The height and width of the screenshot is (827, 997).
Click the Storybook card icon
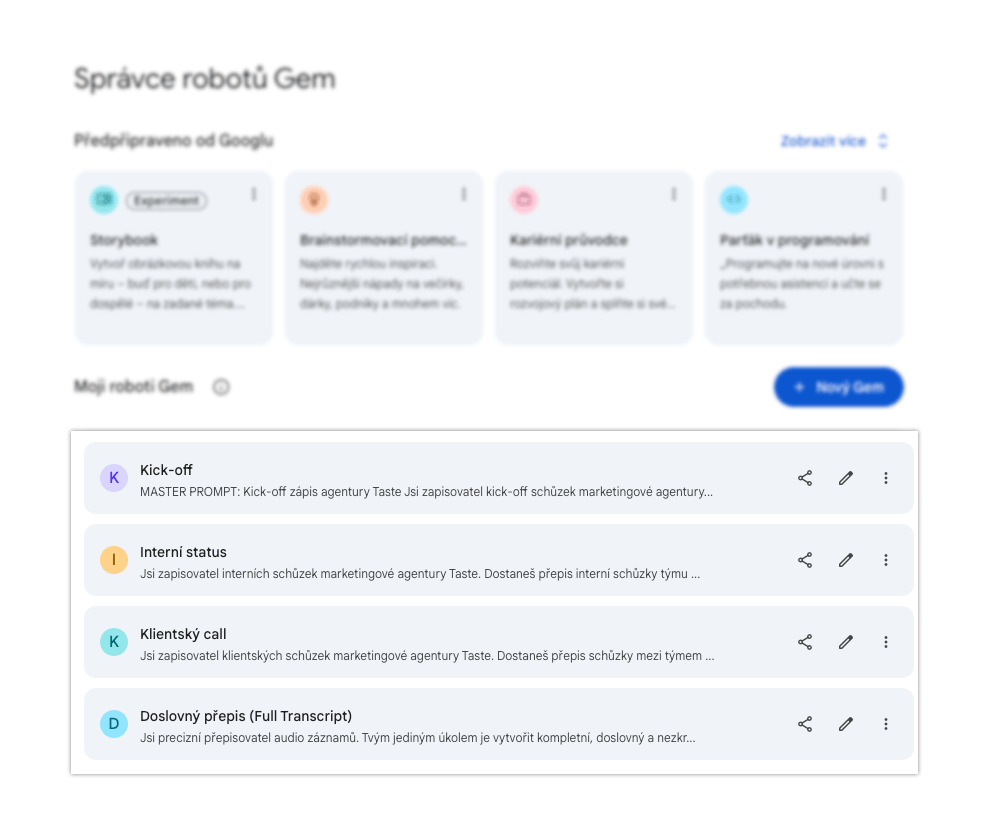tap(104, 200)
